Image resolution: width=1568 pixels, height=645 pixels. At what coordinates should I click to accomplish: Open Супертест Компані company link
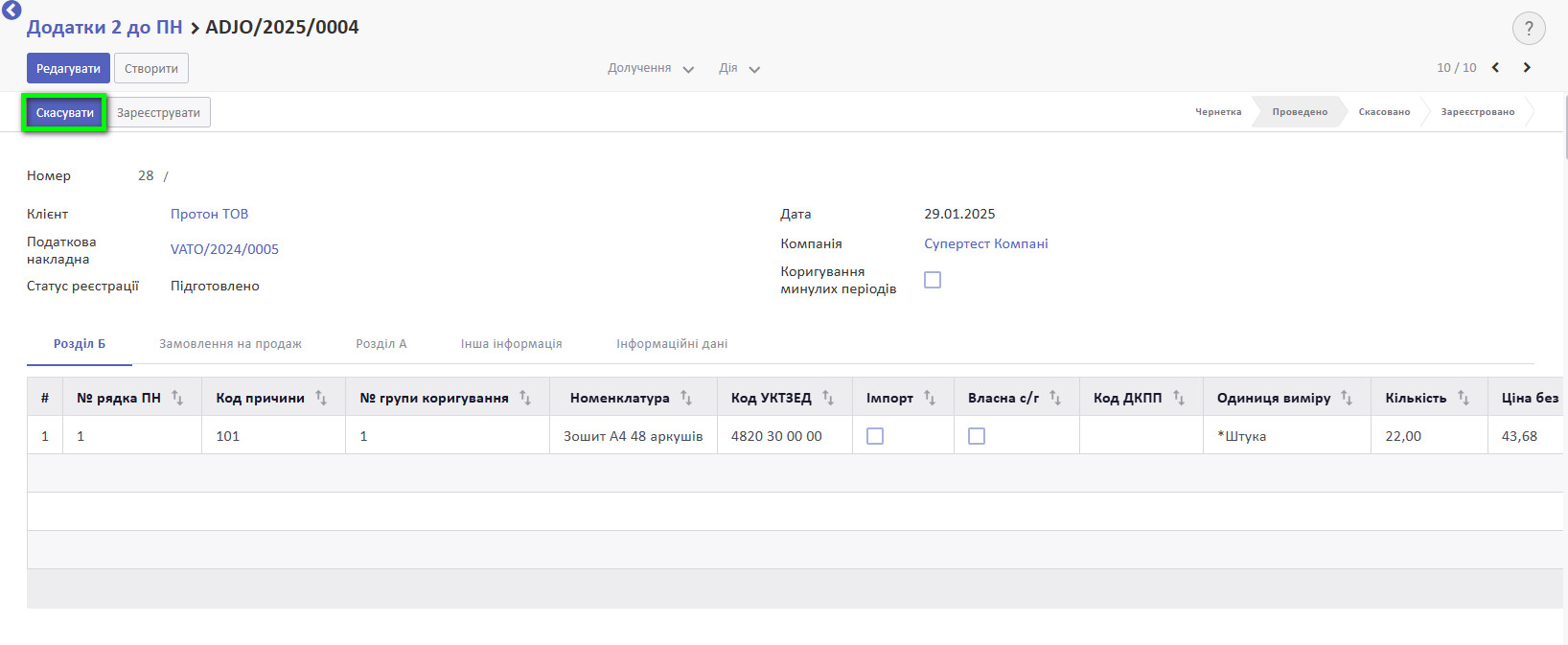click(x=986, y=243)
